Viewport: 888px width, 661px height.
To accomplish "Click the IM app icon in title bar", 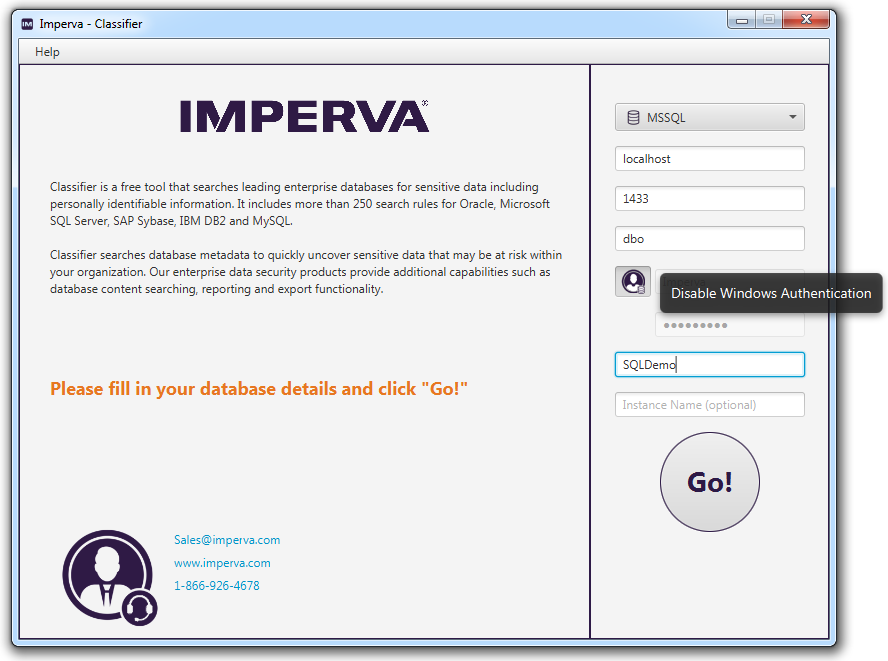I will [27, 24].
